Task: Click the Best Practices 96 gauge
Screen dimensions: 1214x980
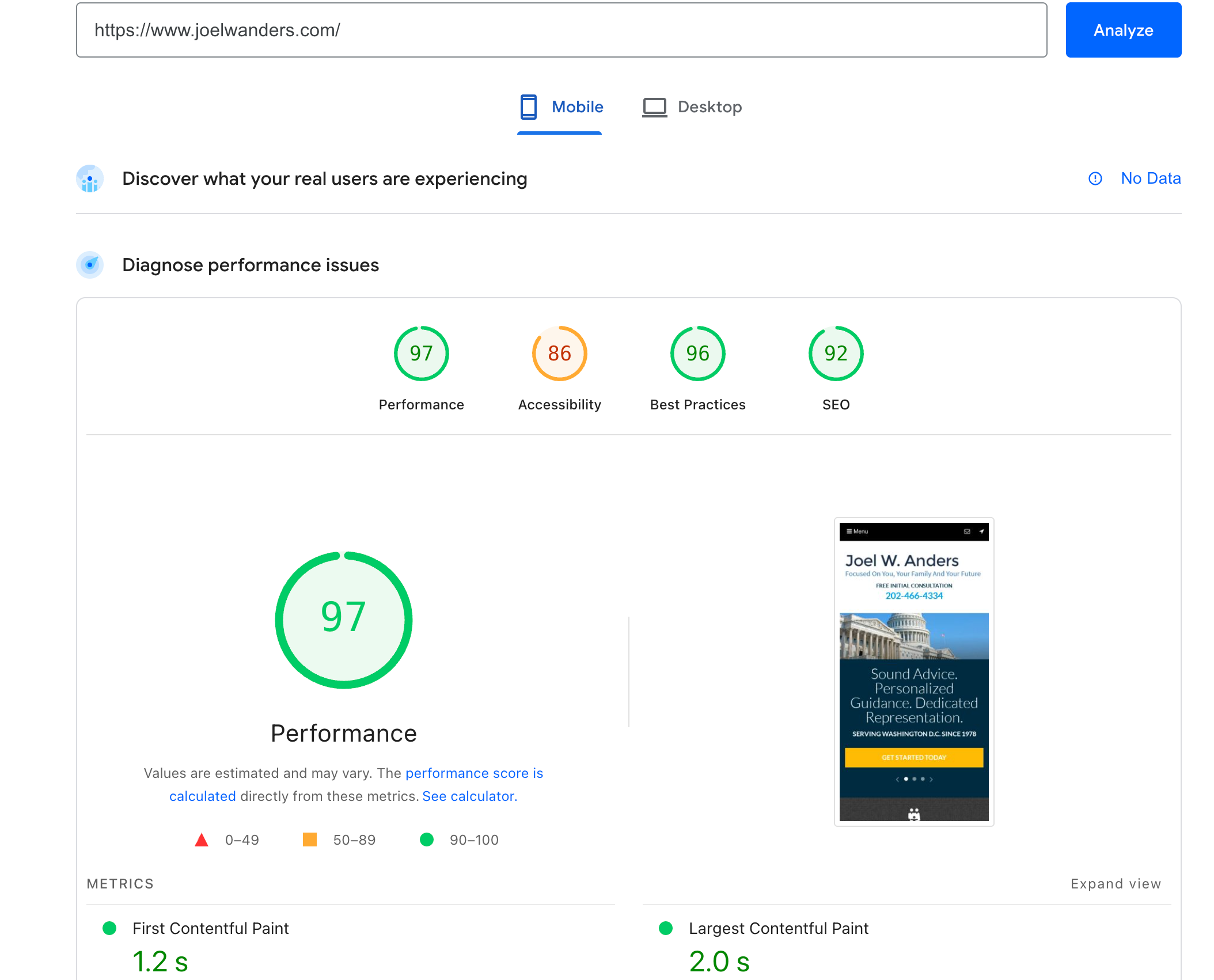Action: click(697, 354)
